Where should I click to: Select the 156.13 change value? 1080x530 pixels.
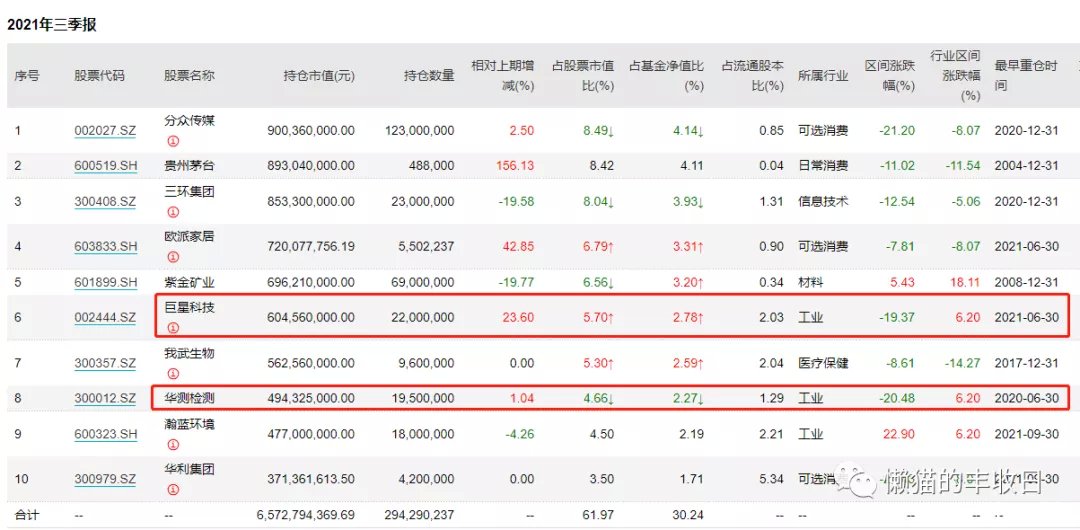(x=517, y=166)
